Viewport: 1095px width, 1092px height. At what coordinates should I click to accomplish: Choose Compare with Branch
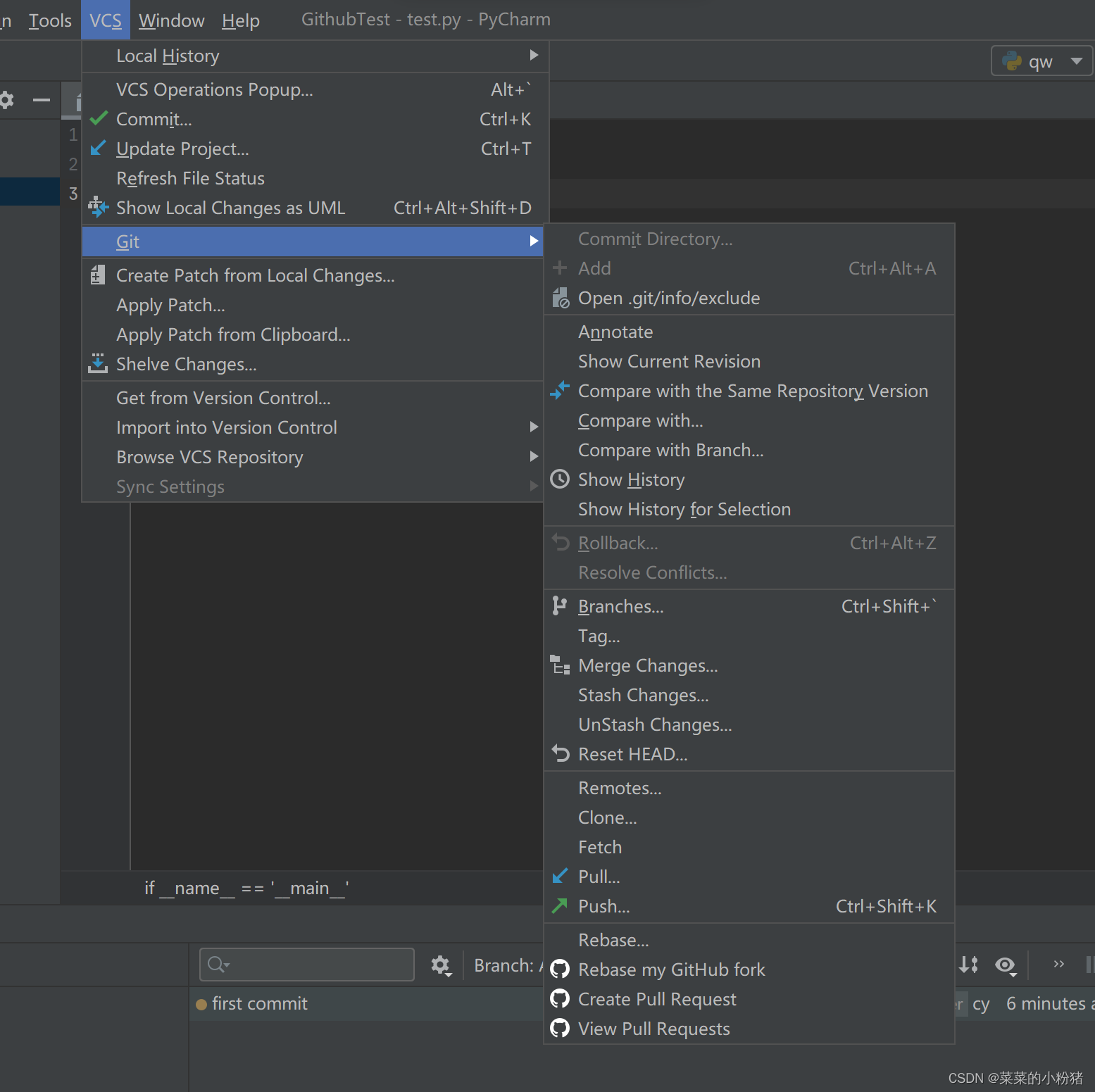(x=749, y=450)
